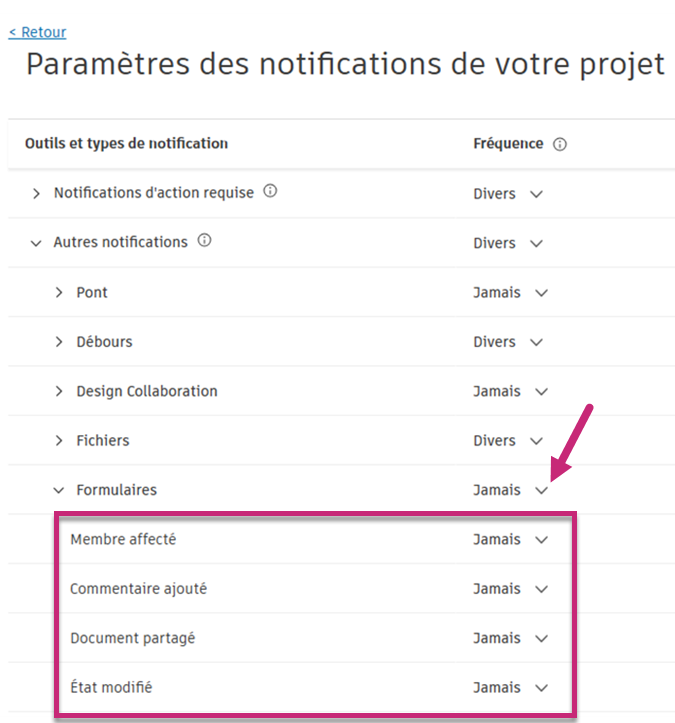Image resolution: width=675 pixels, height=723 pixels.
Task: Expand the Débours row
Action: (59, 342)
